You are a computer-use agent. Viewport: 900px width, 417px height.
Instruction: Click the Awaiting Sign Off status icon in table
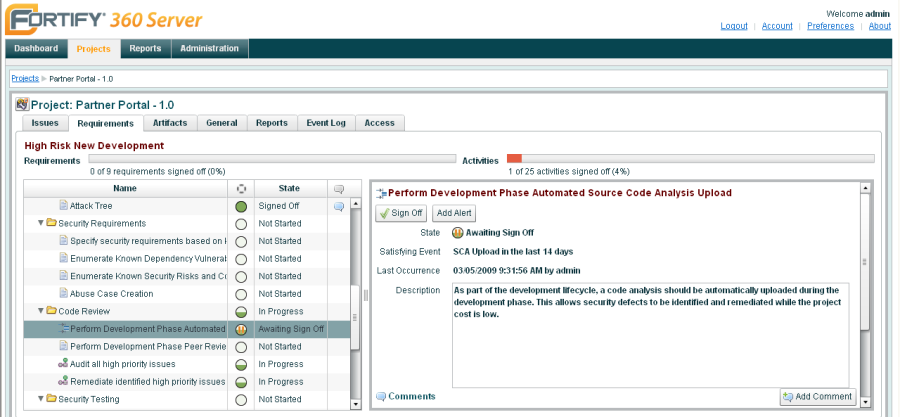[240, 329]
